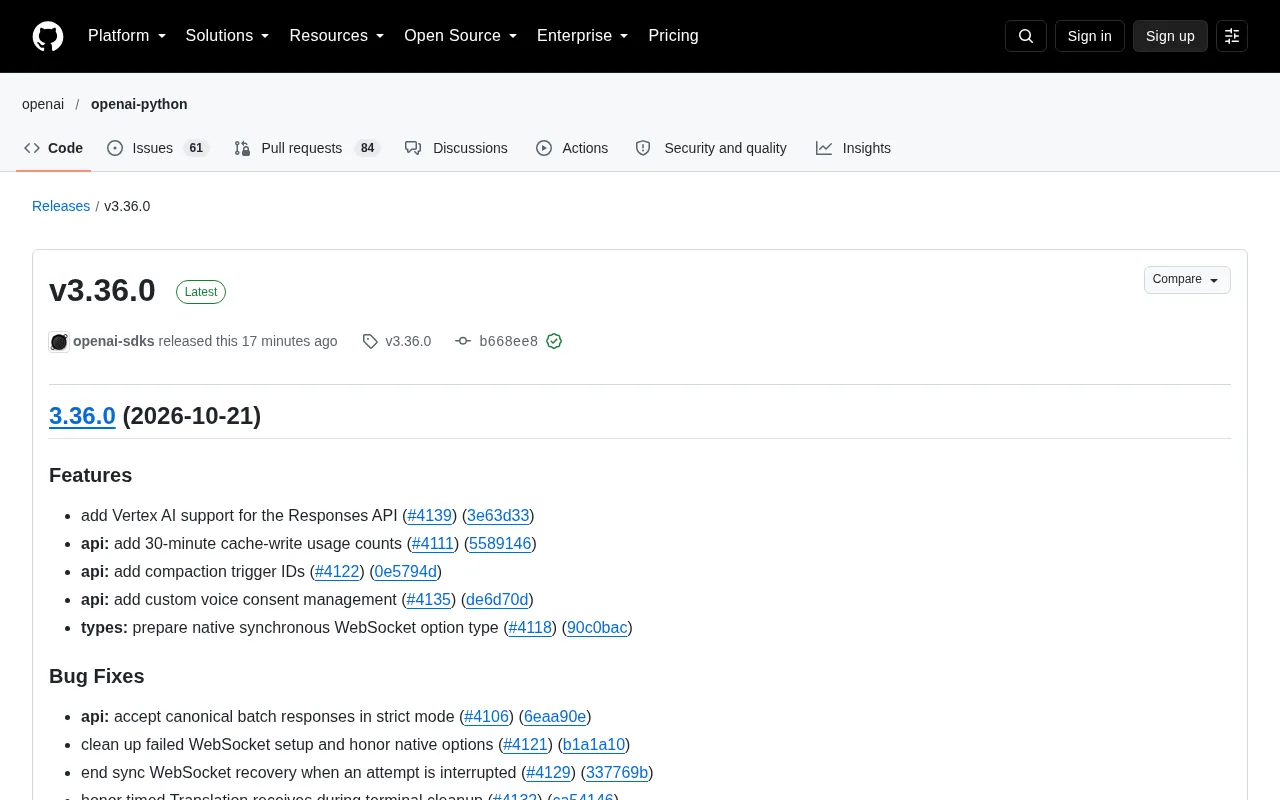Switch to the Code tab
1280x800 pixels.
[54, 148]
